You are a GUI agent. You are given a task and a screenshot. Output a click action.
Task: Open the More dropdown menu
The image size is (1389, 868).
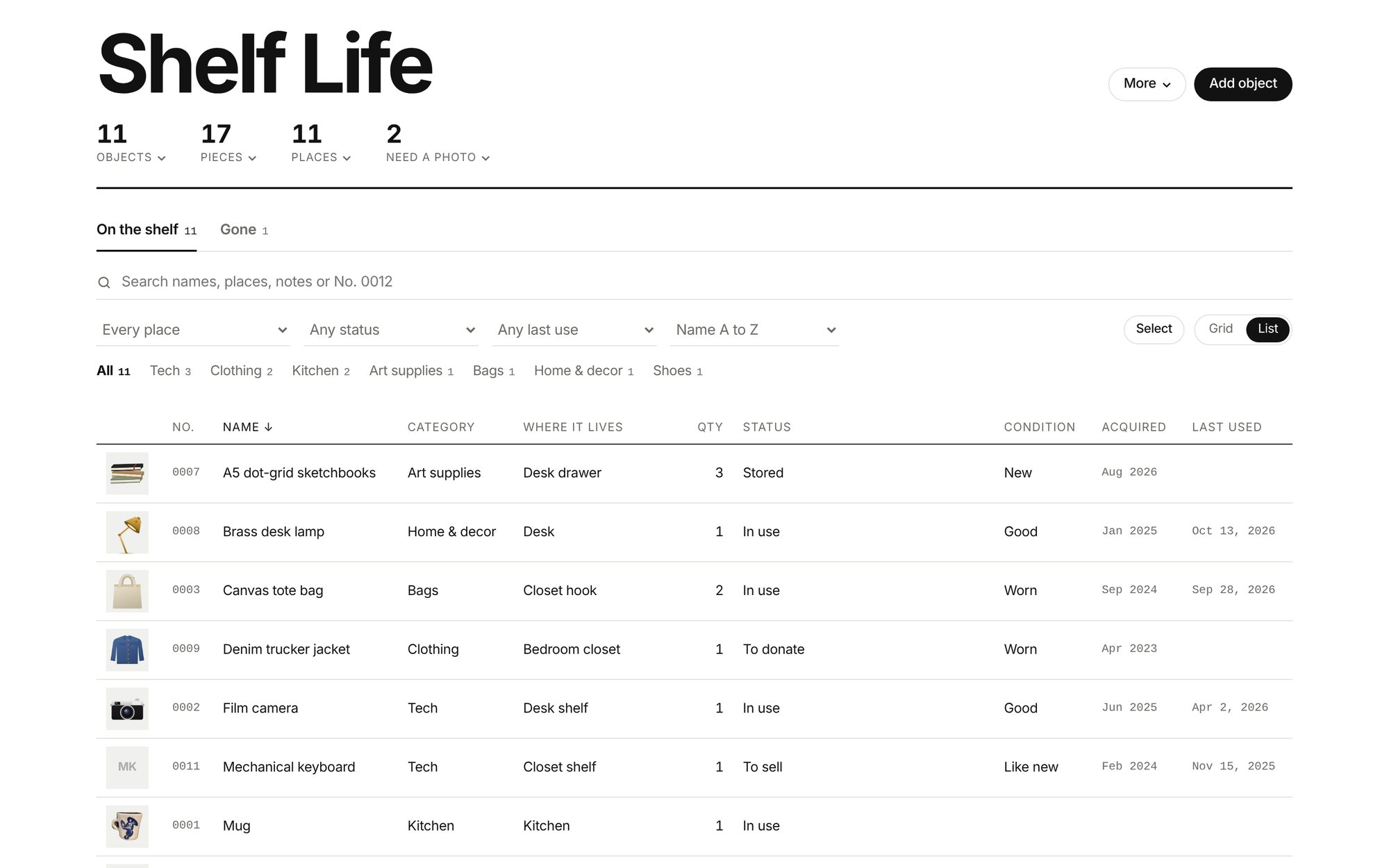coord(1147,84)
